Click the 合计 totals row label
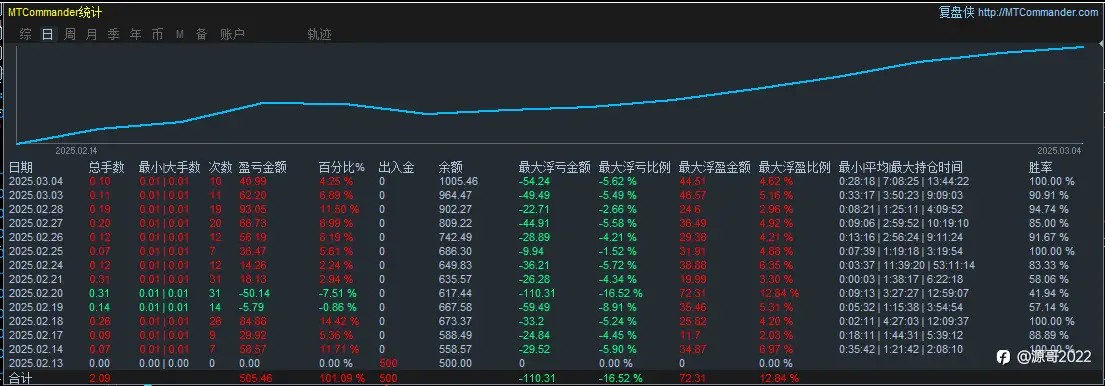Viewport: 1105px width, 386px height. [x=20, y=379]
